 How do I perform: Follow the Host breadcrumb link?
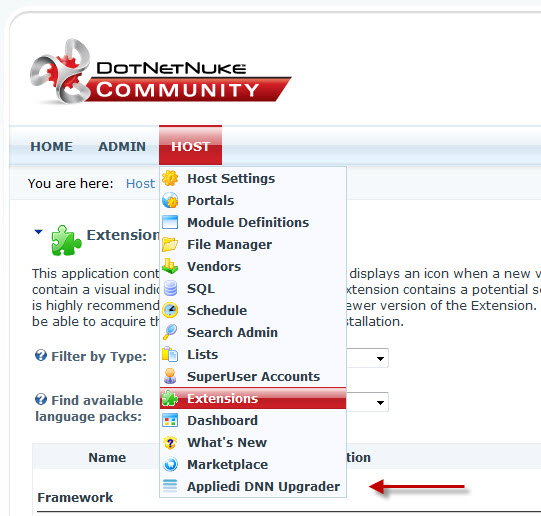[x=140, y=183]
